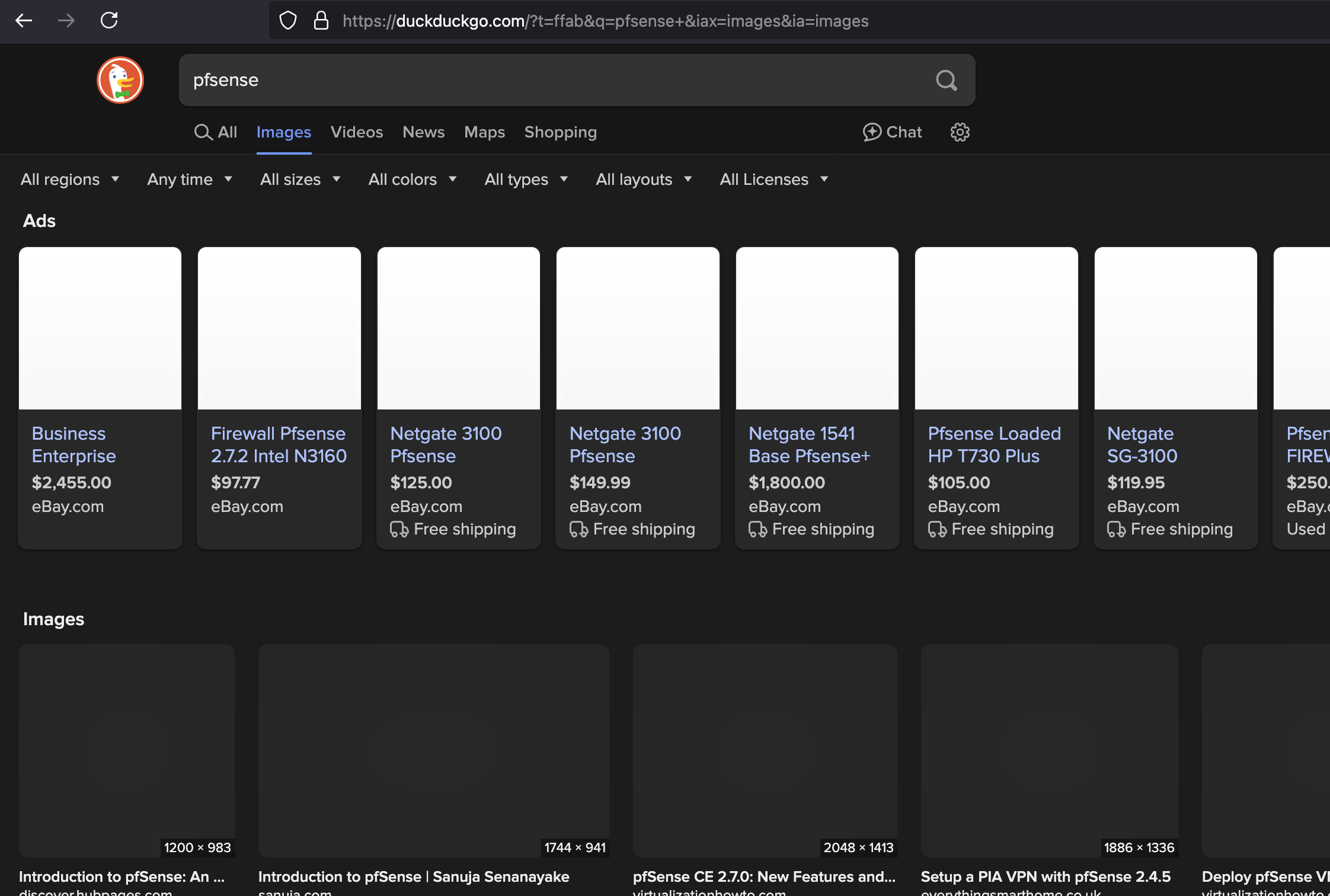Switch to the Videos tab
Image resolution: width=1330 pixels, height=896 pixels.
click(x=357, y=132)
